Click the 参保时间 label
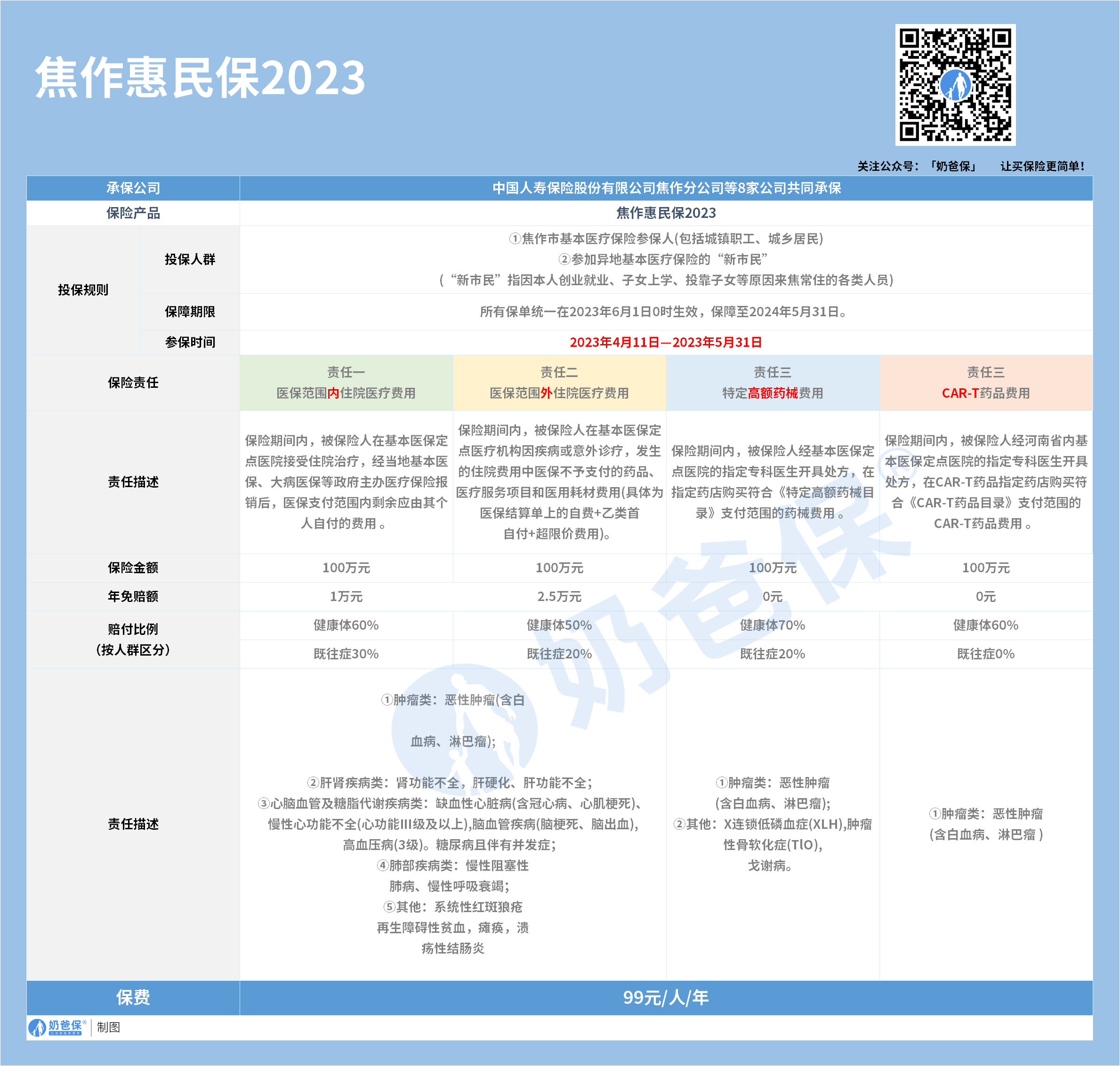Viewport: 1120px width, 1066px height. coord(190,342)
